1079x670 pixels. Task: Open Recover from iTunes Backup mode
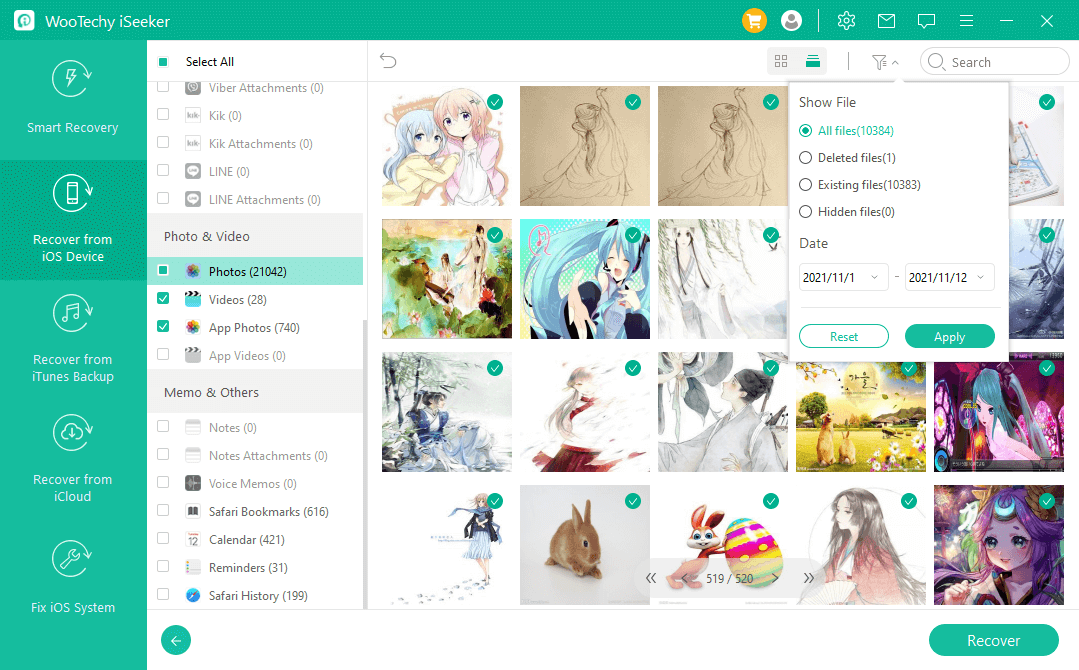coord(73,340)
